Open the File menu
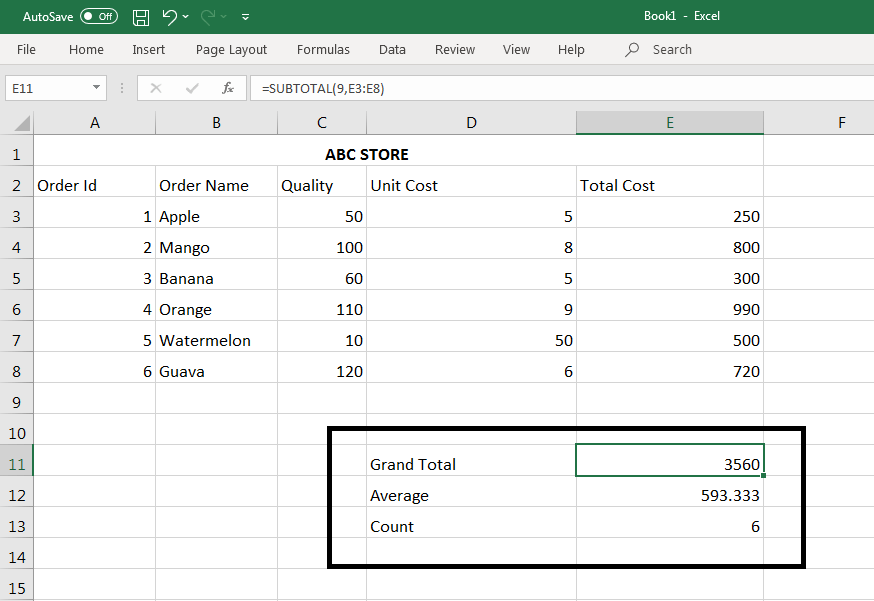Image resolution: width=874 pixels, height=601 pixels. [x=25, y=49]
